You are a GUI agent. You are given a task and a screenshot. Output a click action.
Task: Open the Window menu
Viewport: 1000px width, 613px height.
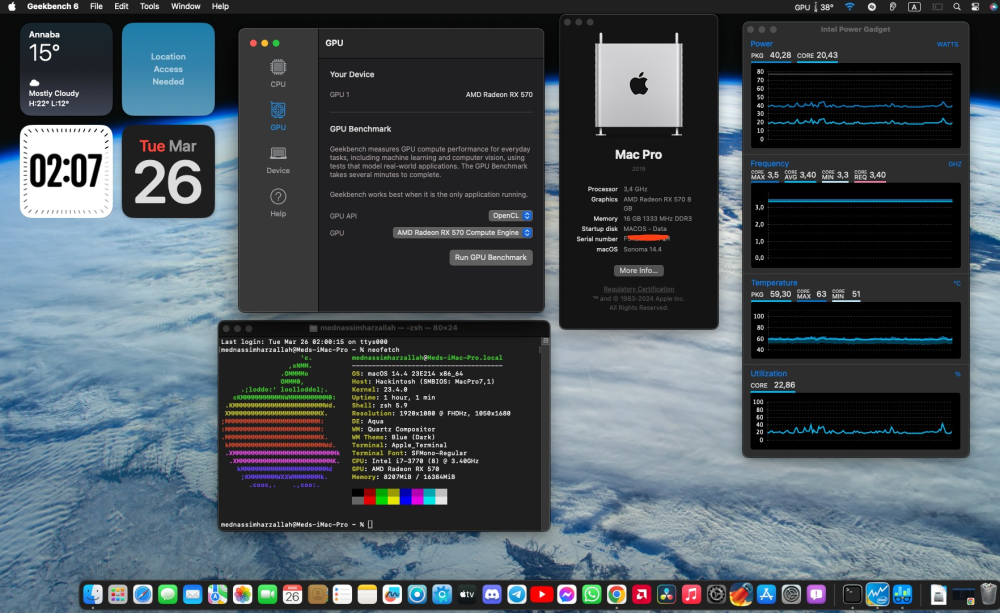pyautogui.click(x=186, y=6)
